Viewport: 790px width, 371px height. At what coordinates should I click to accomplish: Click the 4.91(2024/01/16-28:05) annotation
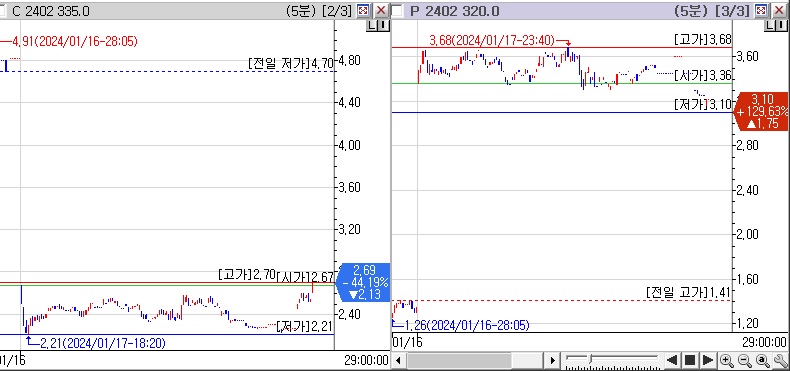click(75, 41)
